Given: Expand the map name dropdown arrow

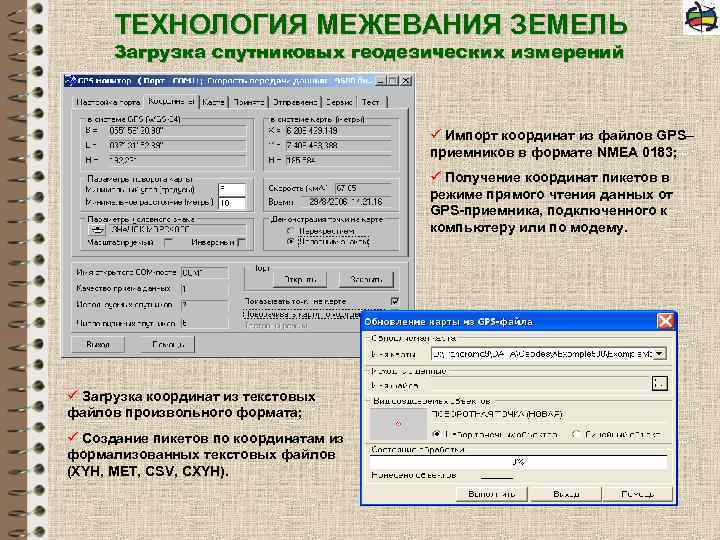Looking at the screenshot, I should pyautogui.click(x=660, y=354).
